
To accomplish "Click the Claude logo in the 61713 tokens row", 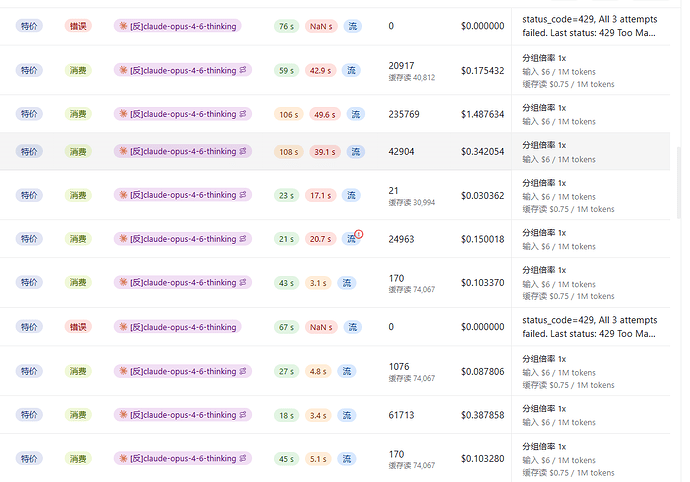I will (123, 415).
